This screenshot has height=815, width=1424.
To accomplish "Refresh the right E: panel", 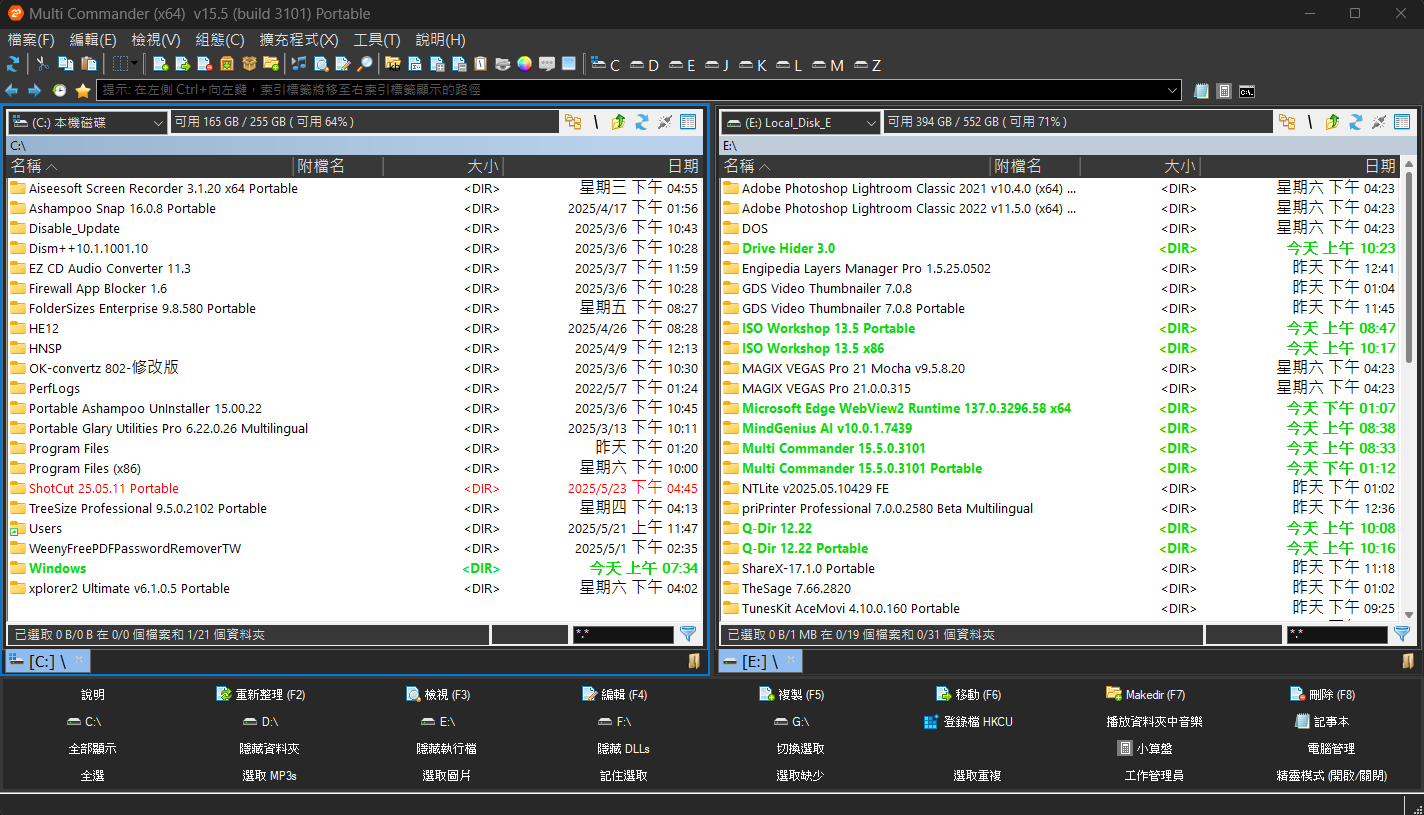I will [1356, 122].
